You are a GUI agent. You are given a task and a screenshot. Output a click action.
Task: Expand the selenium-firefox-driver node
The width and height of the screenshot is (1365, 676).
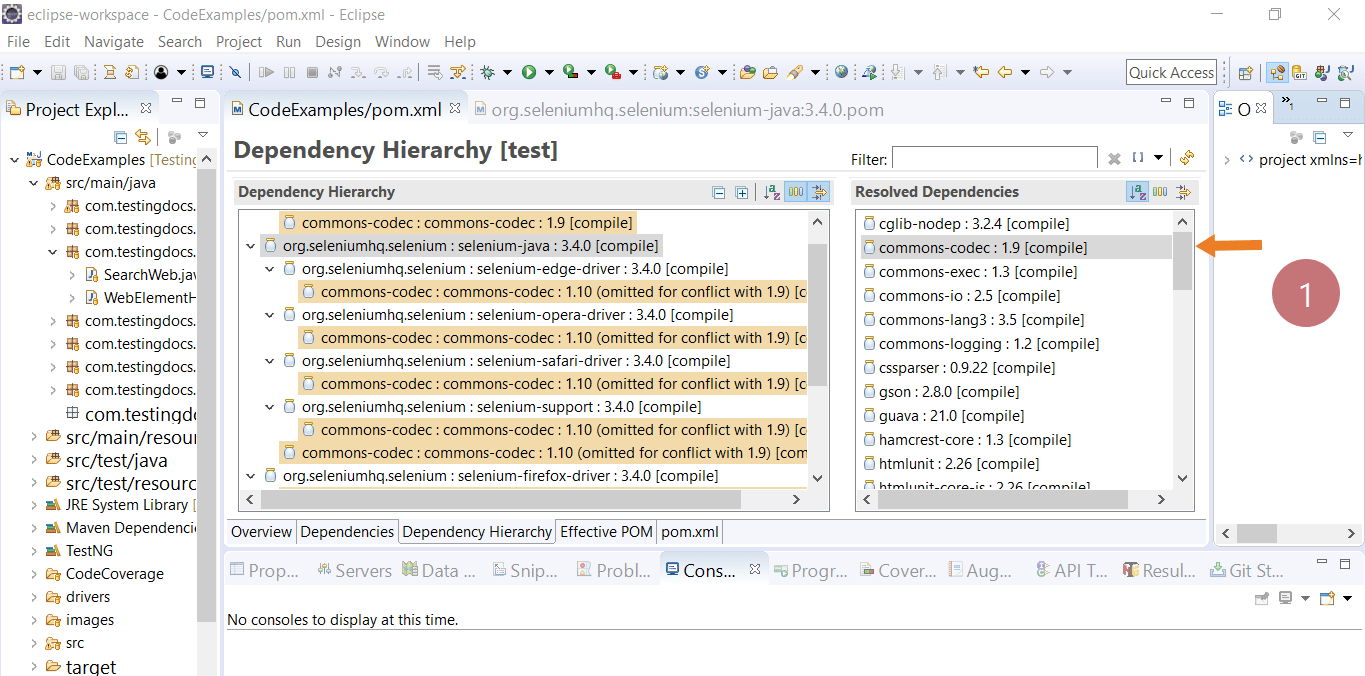pos(252,475)
